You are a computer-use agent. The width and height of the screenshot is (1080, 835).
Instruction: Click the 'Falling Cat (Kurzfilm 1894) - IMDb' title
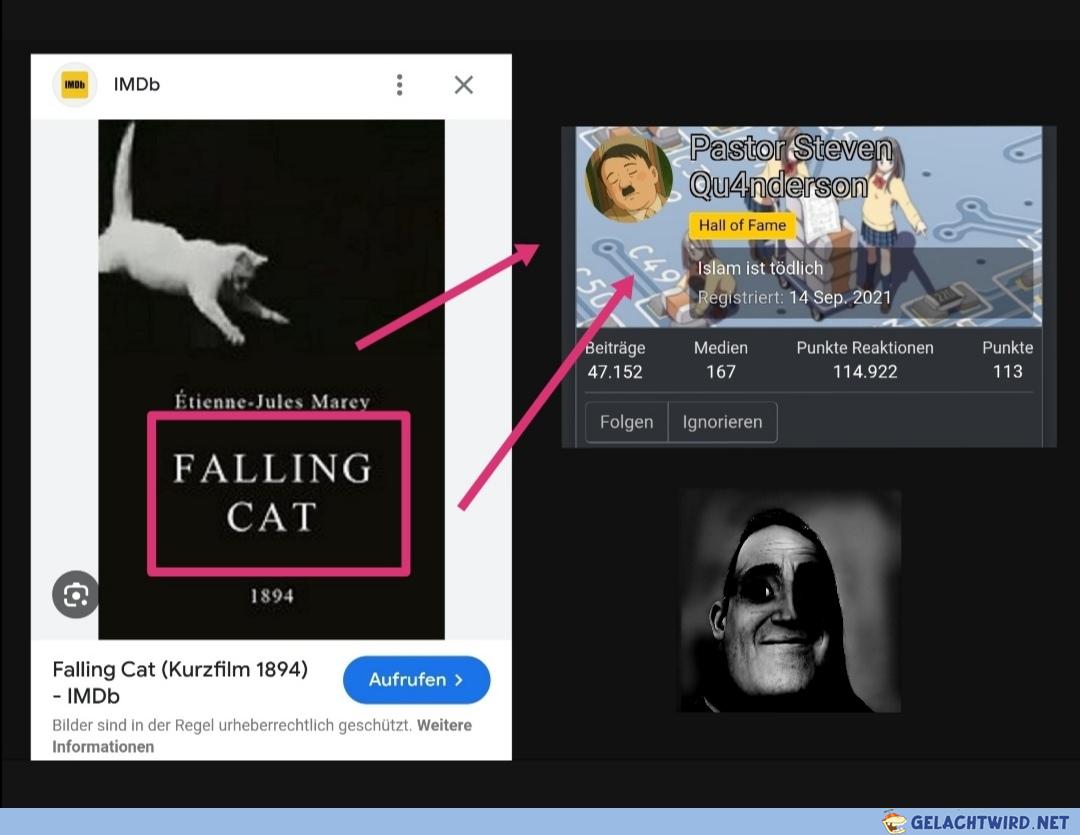tap(180, 682)
